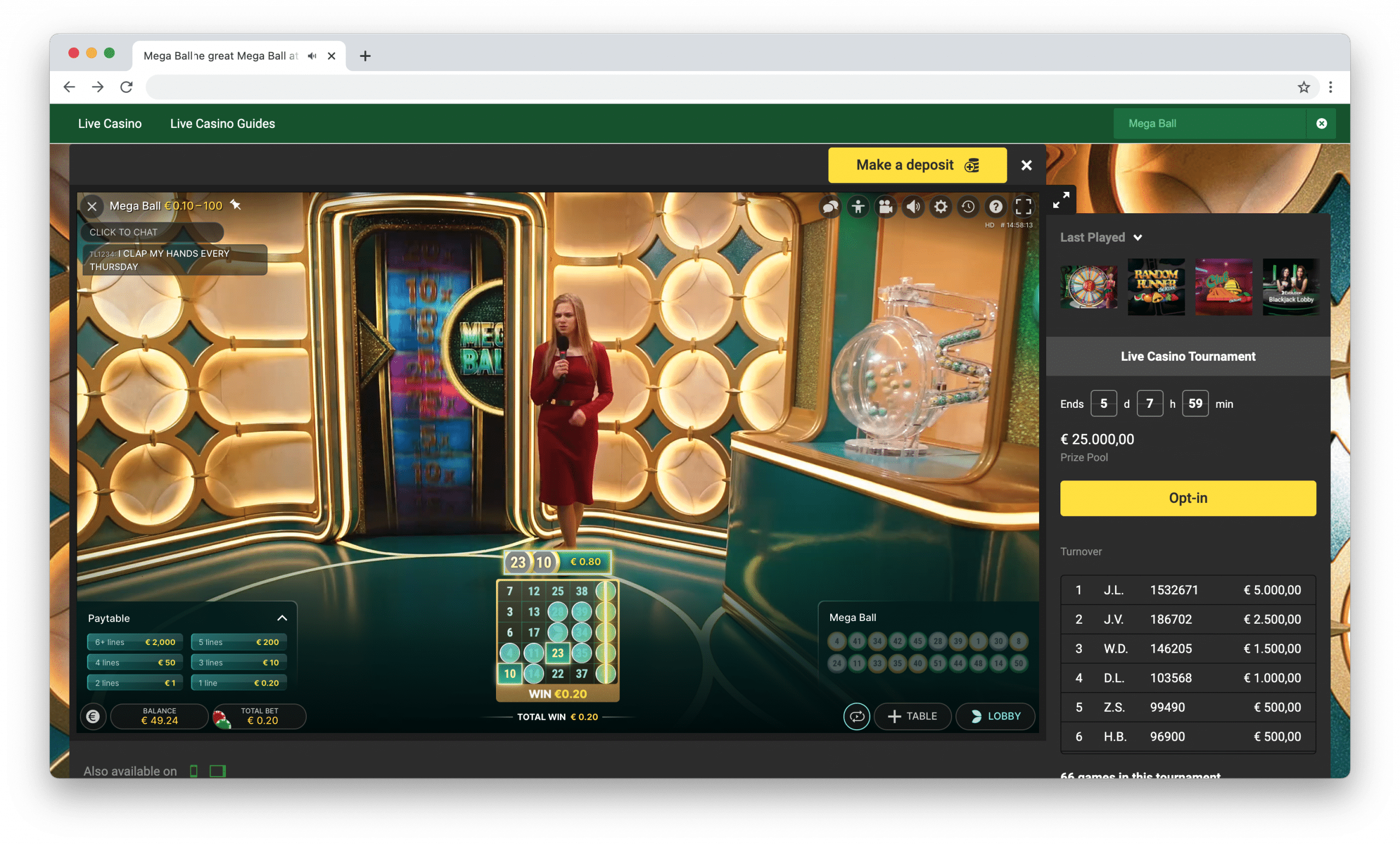Screen dimensions: 1400x844
Task: Open the responsible gaming person icon
Action: click(x=858, y=207)
